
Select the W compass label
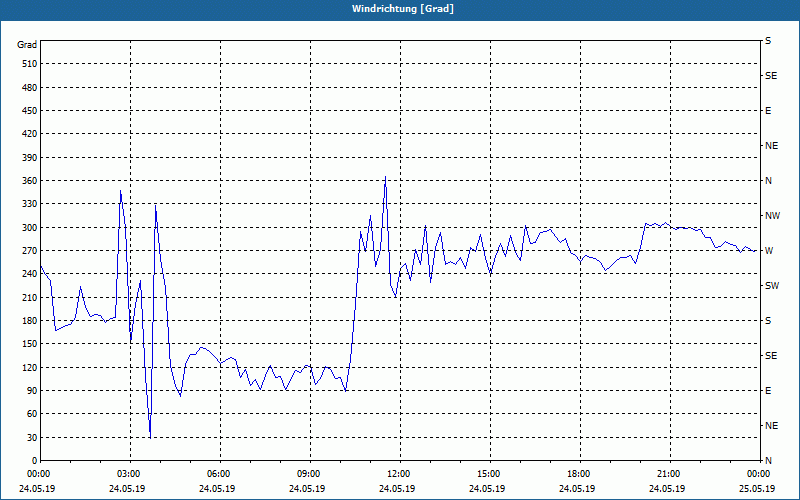(769, 251)
